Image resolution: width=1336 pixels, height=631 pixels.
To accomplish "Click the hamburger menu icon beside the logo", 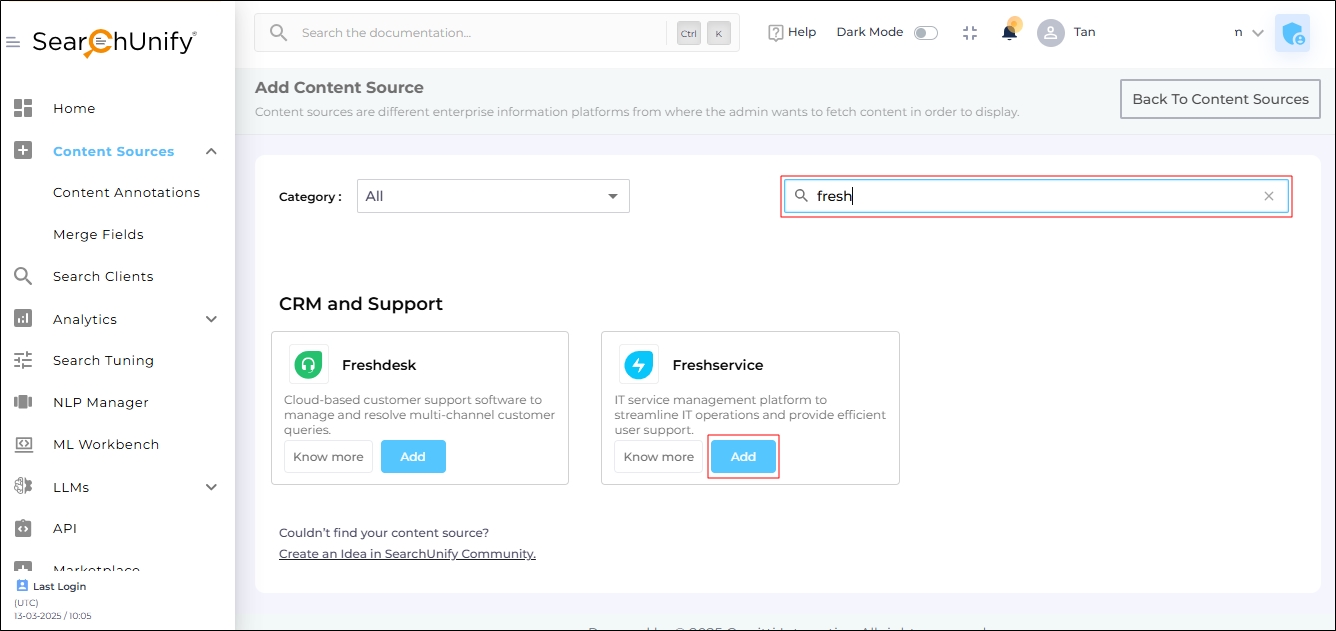I will tap(13, 42).
